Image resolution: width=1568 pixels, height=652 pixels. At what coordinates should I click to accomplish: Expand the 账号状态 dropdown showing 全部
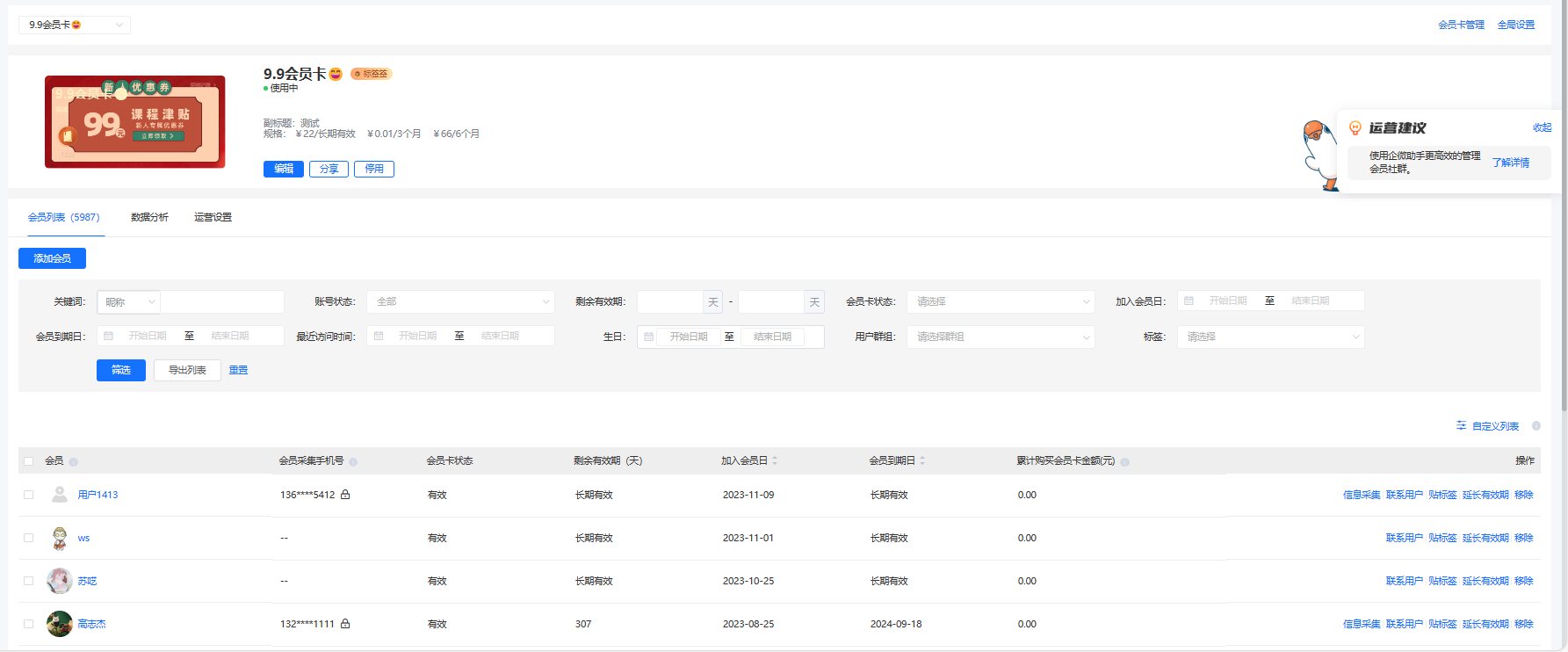460,301
